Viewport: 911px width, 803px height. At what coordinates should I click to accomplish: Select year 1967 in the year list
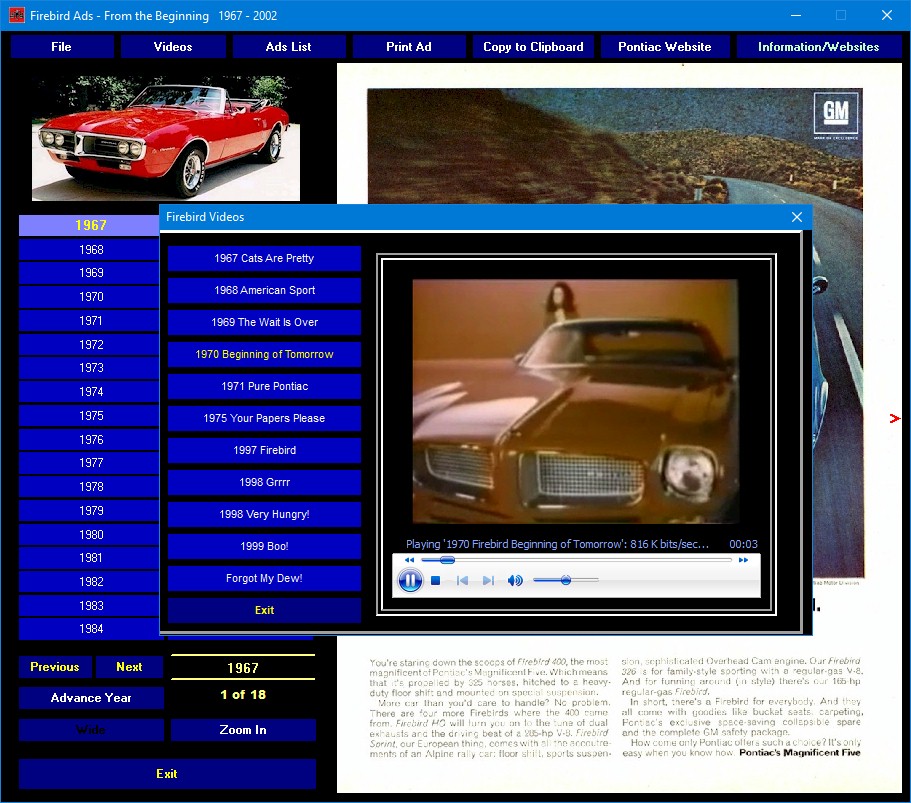[89, 225]
